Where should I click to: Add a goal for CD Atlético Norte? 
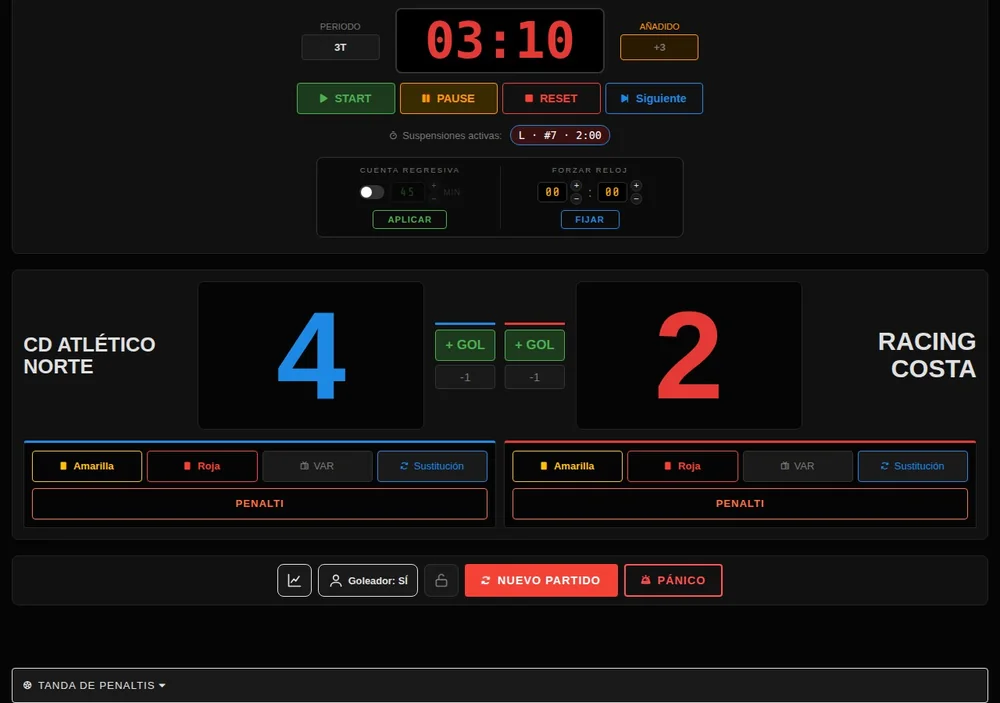[465, 345]
